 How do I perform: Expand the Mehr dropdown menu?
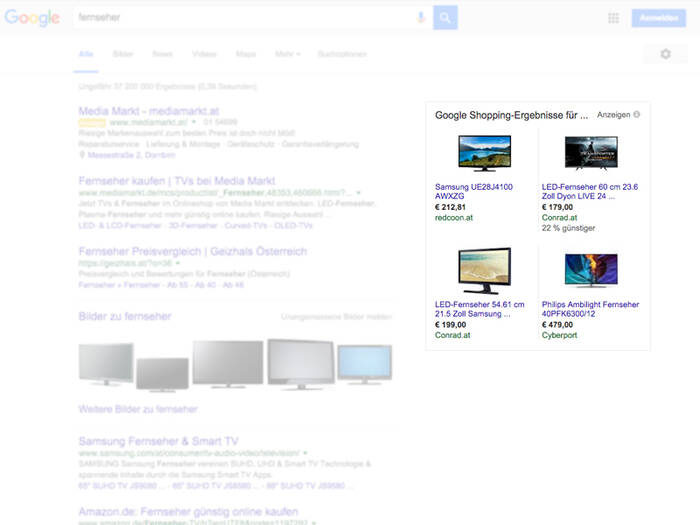[287, 54]
